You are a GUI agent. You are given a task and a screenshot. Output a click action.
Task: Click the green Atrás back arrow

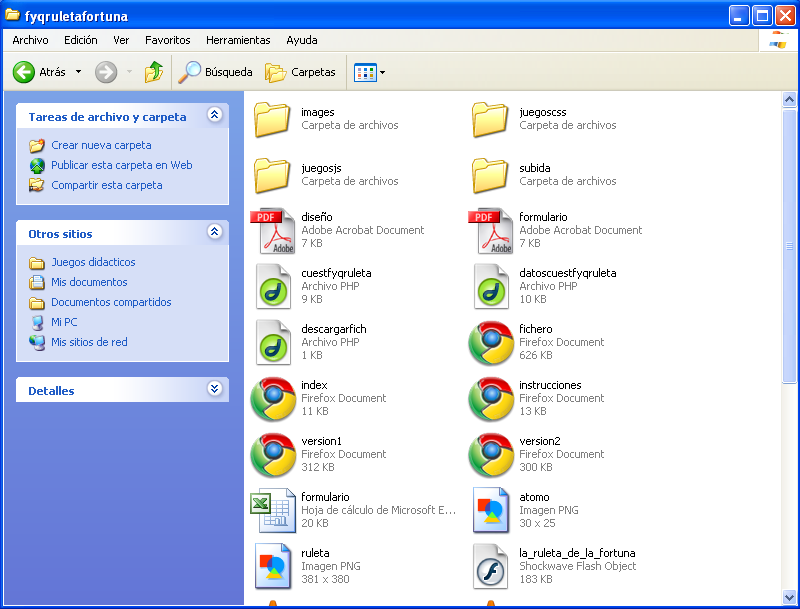(x=24, y=72)
